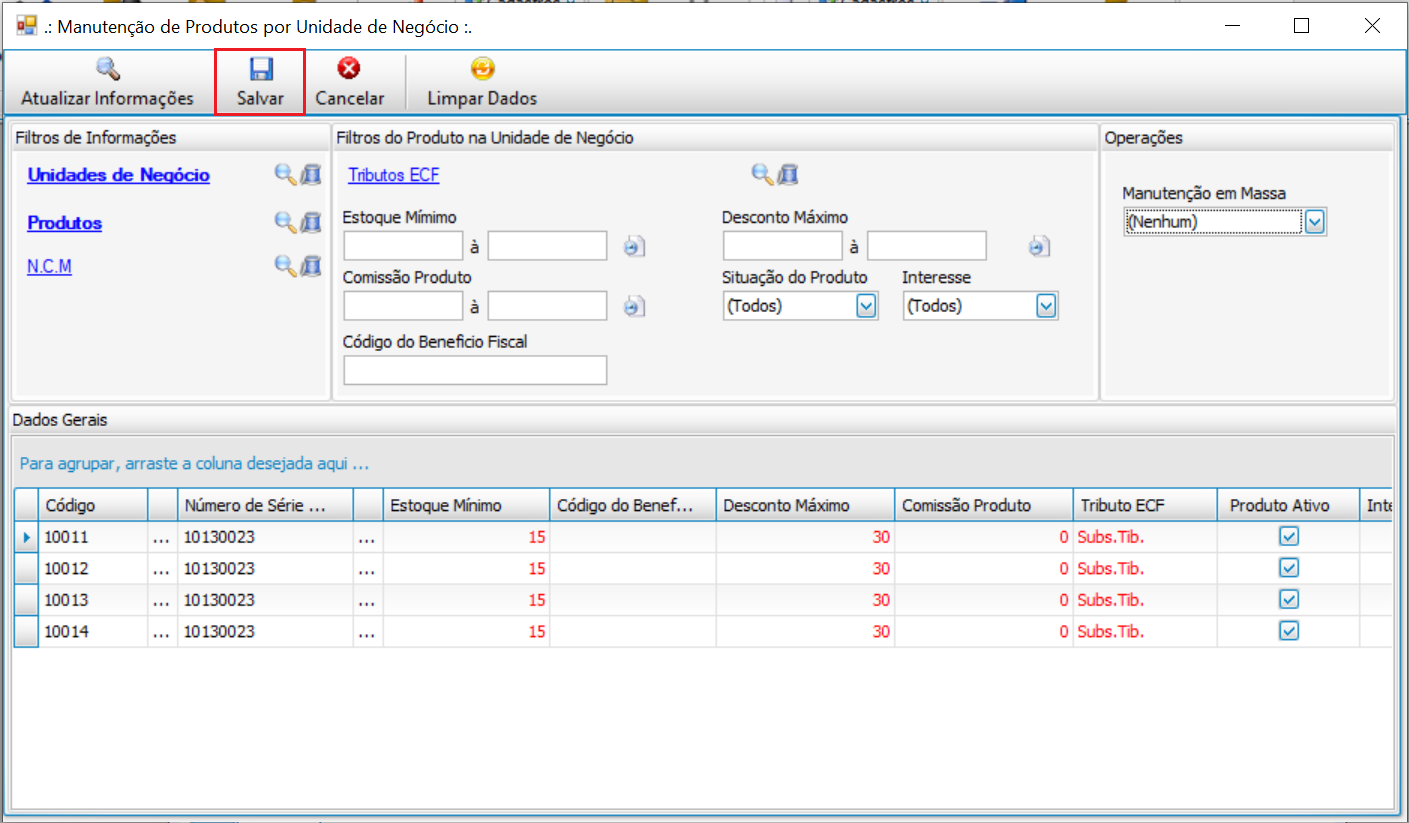The image size is (1409, 823).
Task: Clear the Unidades de Negócio filter icon
Action: (311, 175)
